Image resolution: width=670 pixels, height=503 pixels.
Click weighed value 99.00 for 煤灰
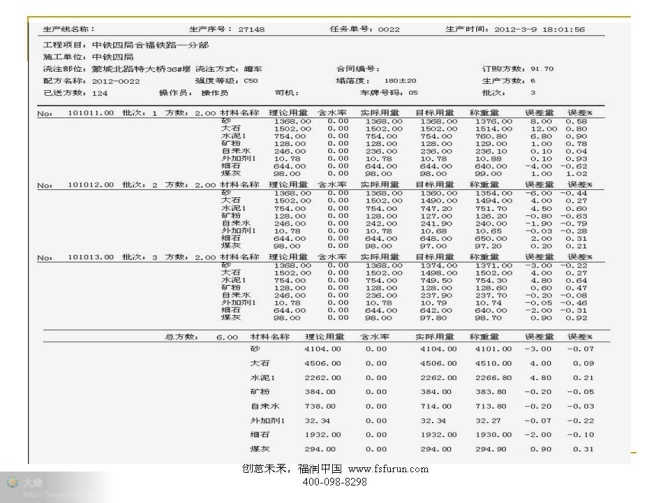pyautogui.click(x=488, y=174)
